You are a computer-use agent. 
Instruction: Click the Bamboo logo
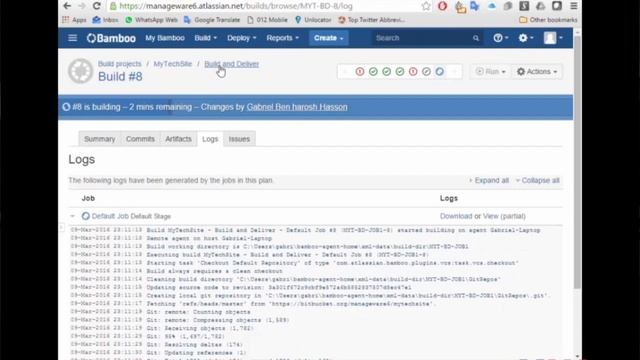[x=111, y=38]
